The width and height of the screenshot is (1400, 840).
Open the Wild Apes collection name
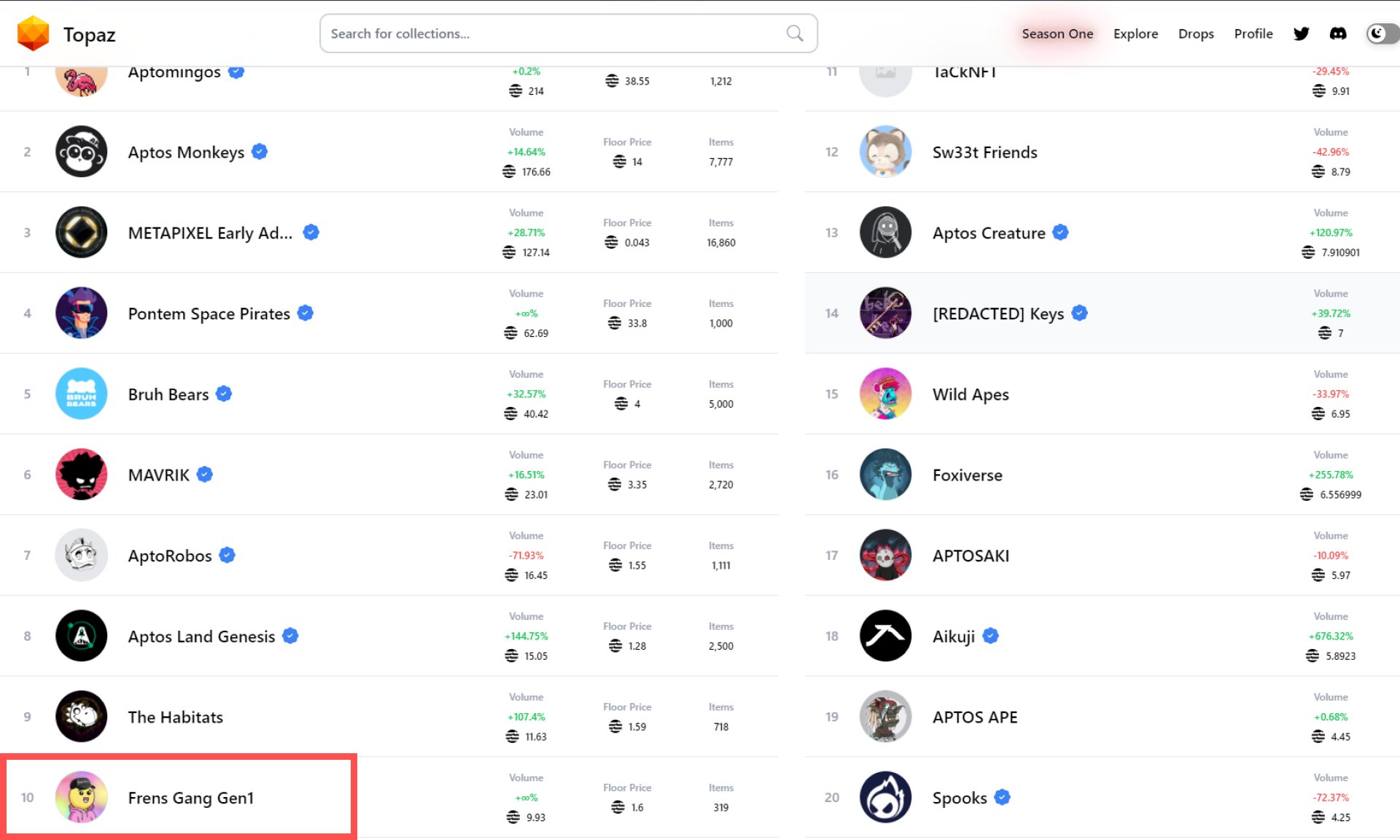pyautogui.click(x=971, y=394)
